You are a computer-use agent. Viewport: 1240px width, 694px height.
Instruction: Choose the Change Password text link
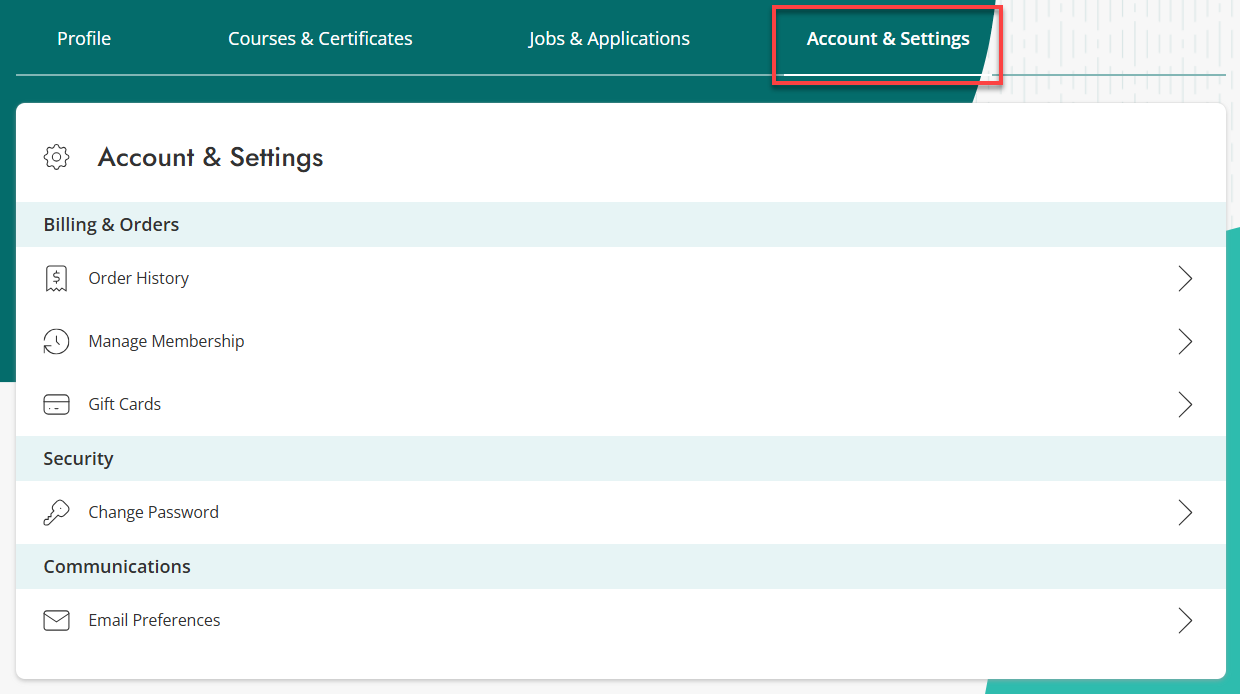(x=154, y=513)
